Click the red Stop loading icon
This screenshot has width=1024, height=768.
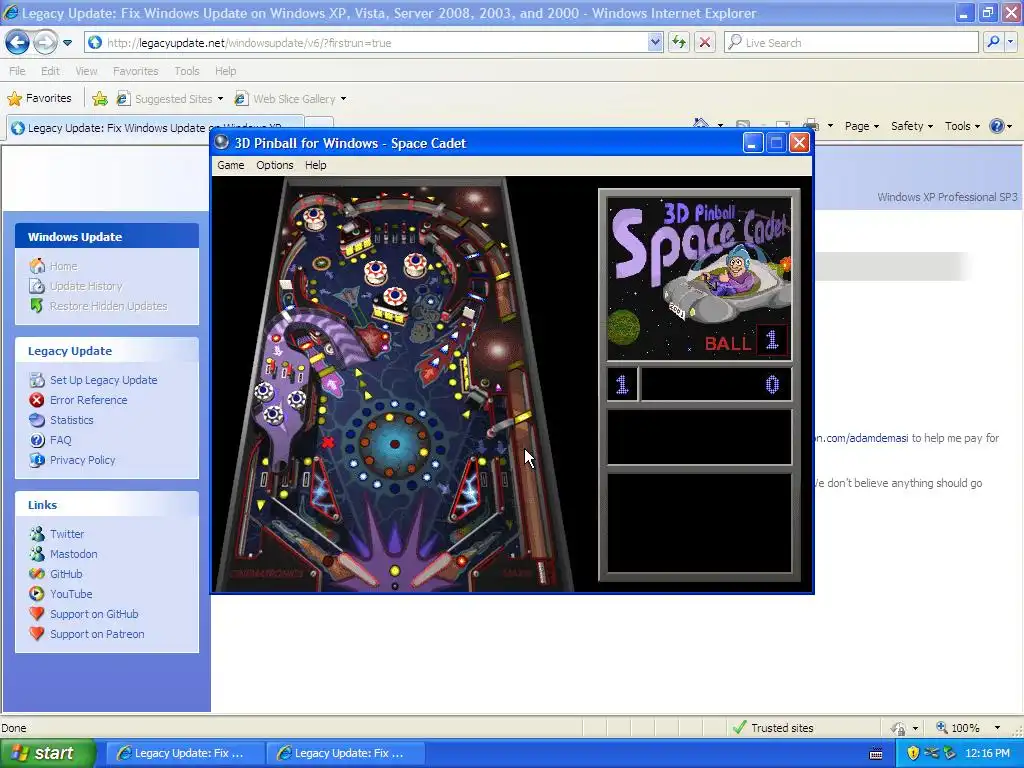coord(705,42)
